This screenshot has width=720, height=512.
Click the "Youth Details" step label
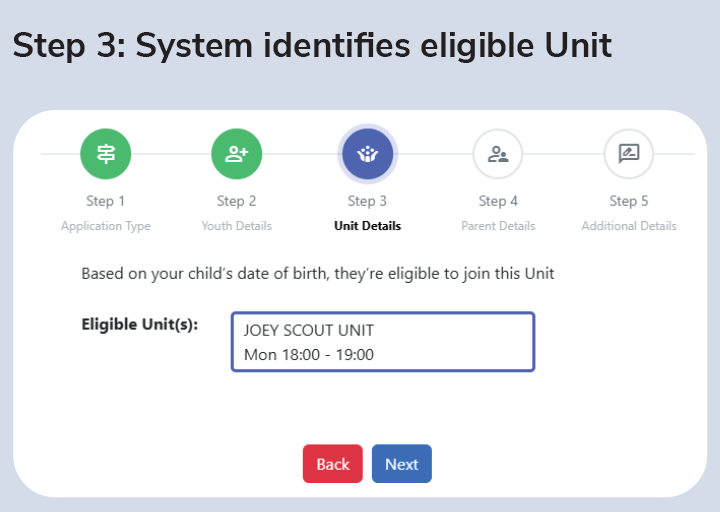coord(236,226)
